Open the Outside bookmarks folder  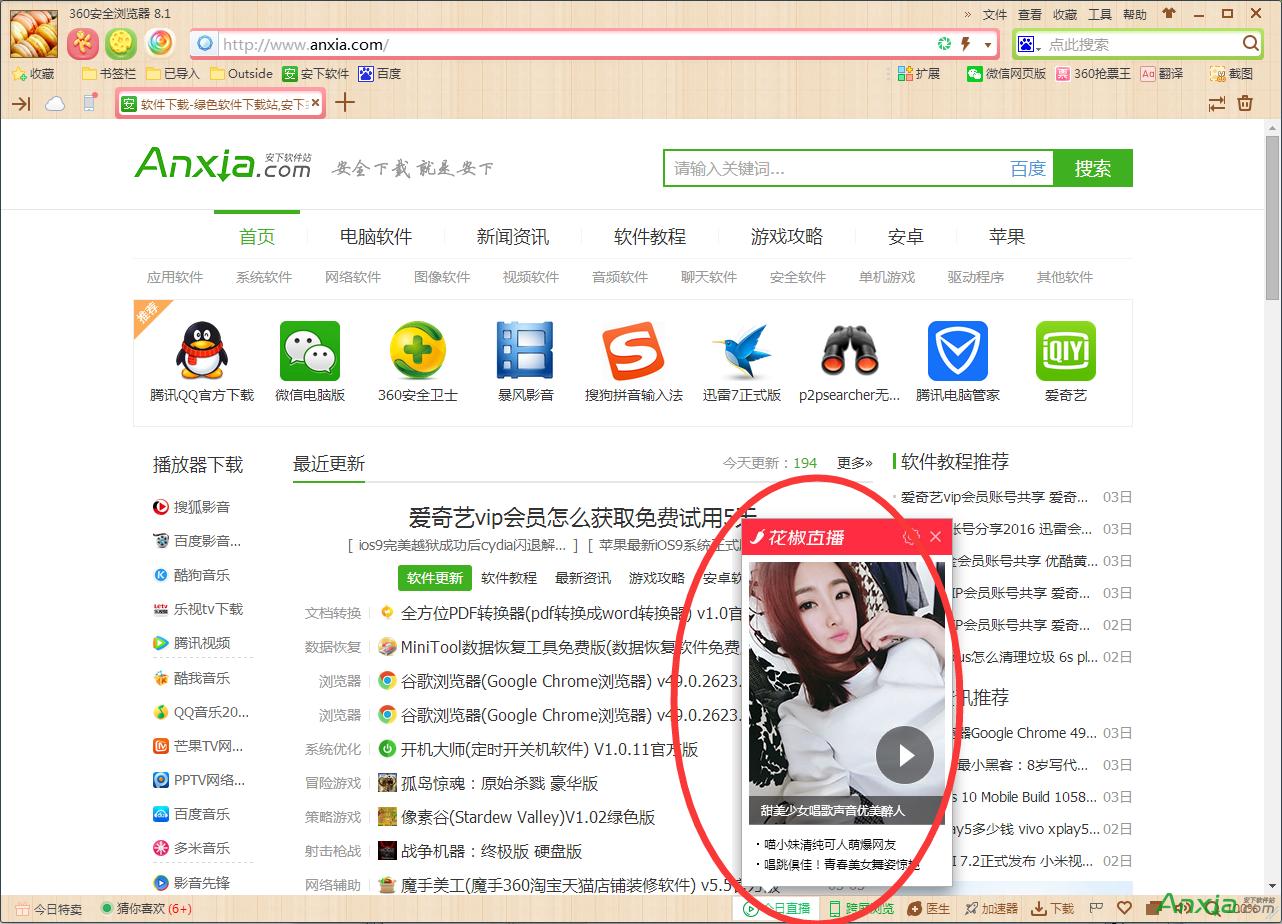coord(241,74)
